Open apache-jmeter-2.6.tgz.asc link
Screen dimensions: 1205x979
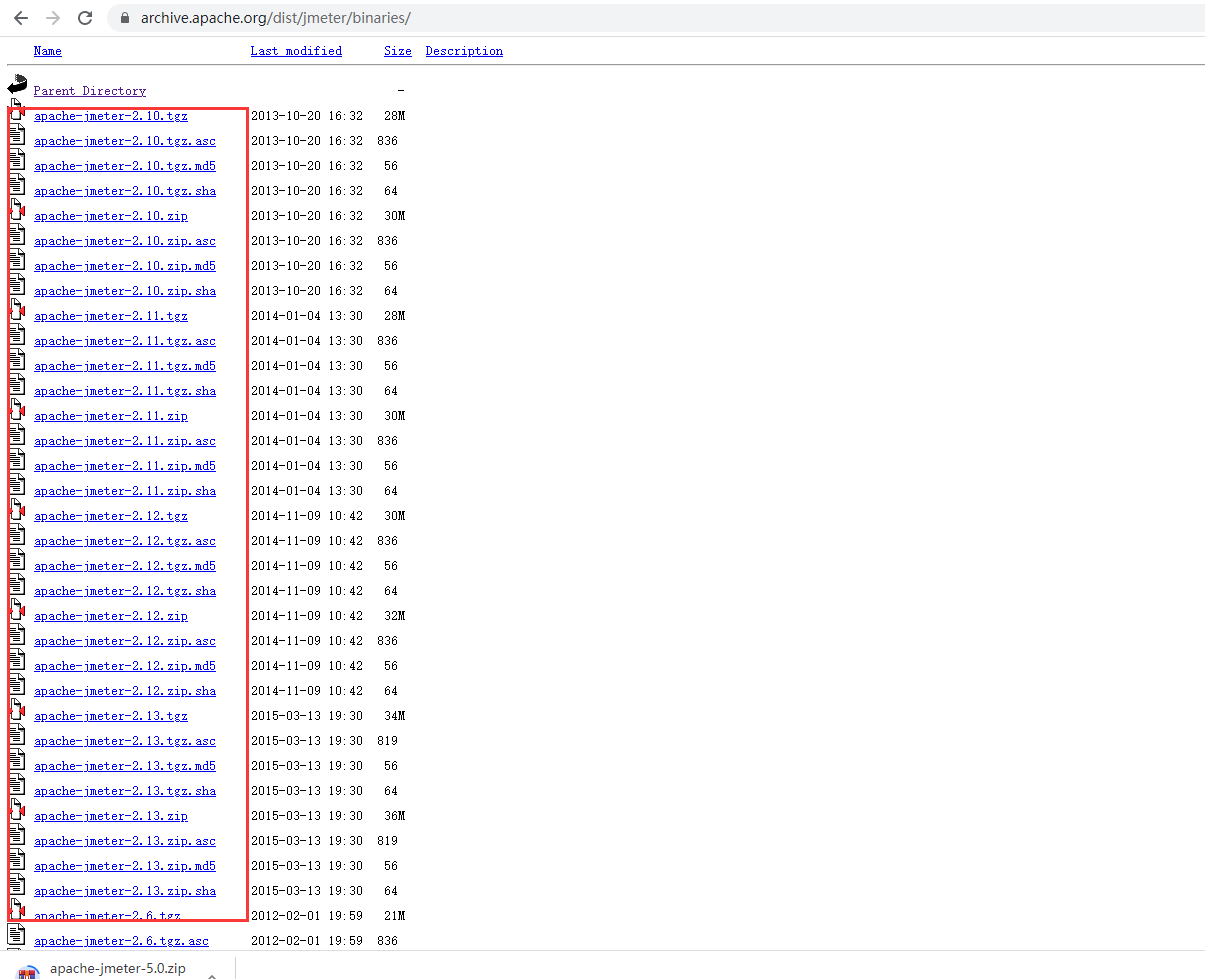(x=121, y=941)
